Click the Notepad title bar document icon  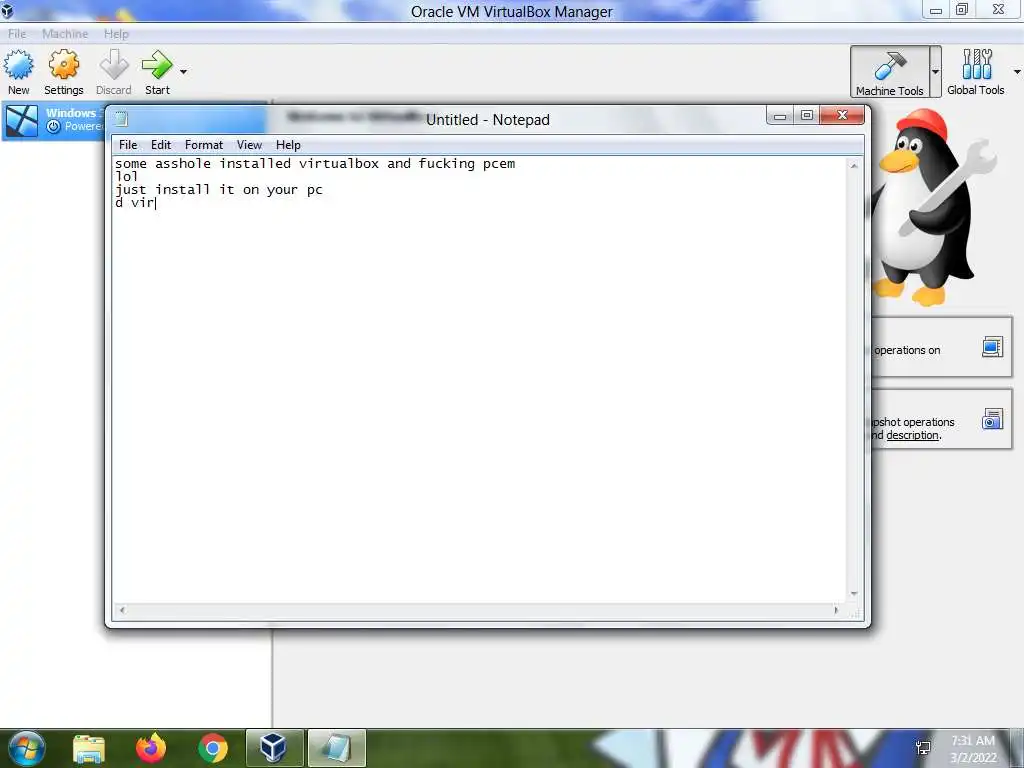(x=121, y=119)
